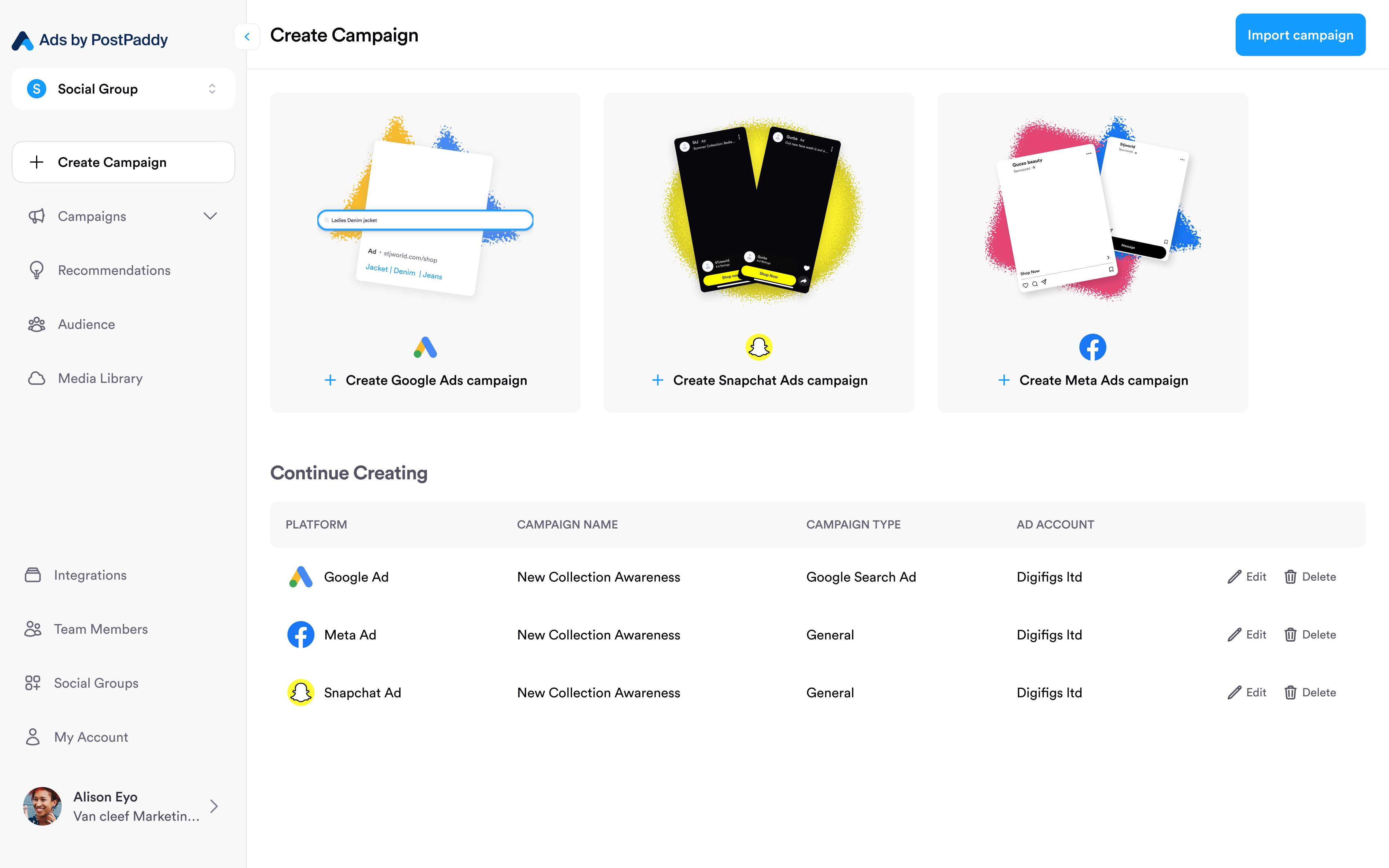Click the Ads by PostPaddy logo icon

(23, 40)
